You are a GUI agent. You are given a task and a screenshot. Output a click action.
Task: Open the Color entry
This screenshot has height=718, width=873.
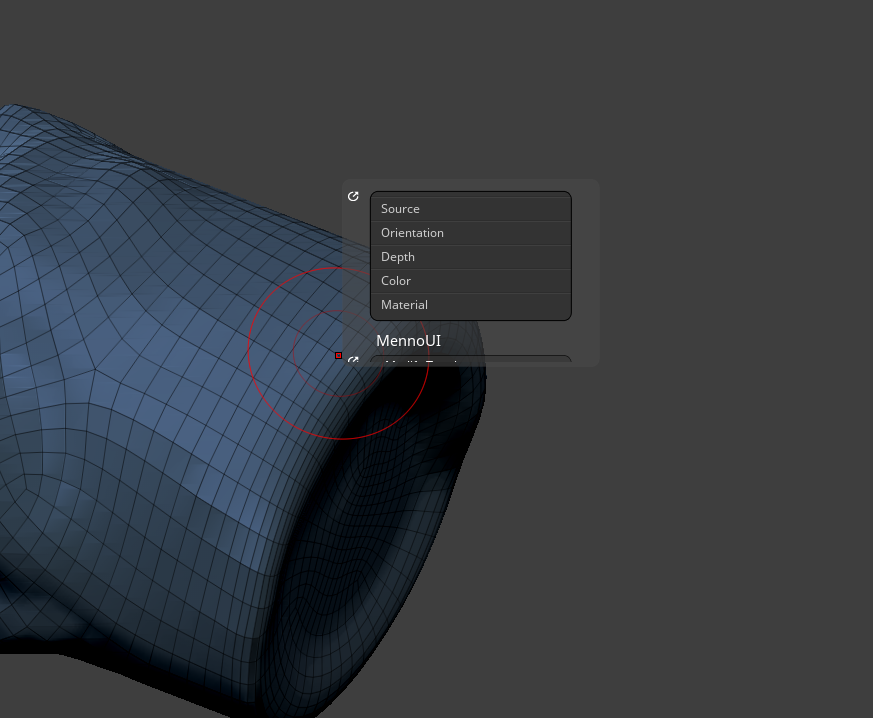tap(470, 281)
